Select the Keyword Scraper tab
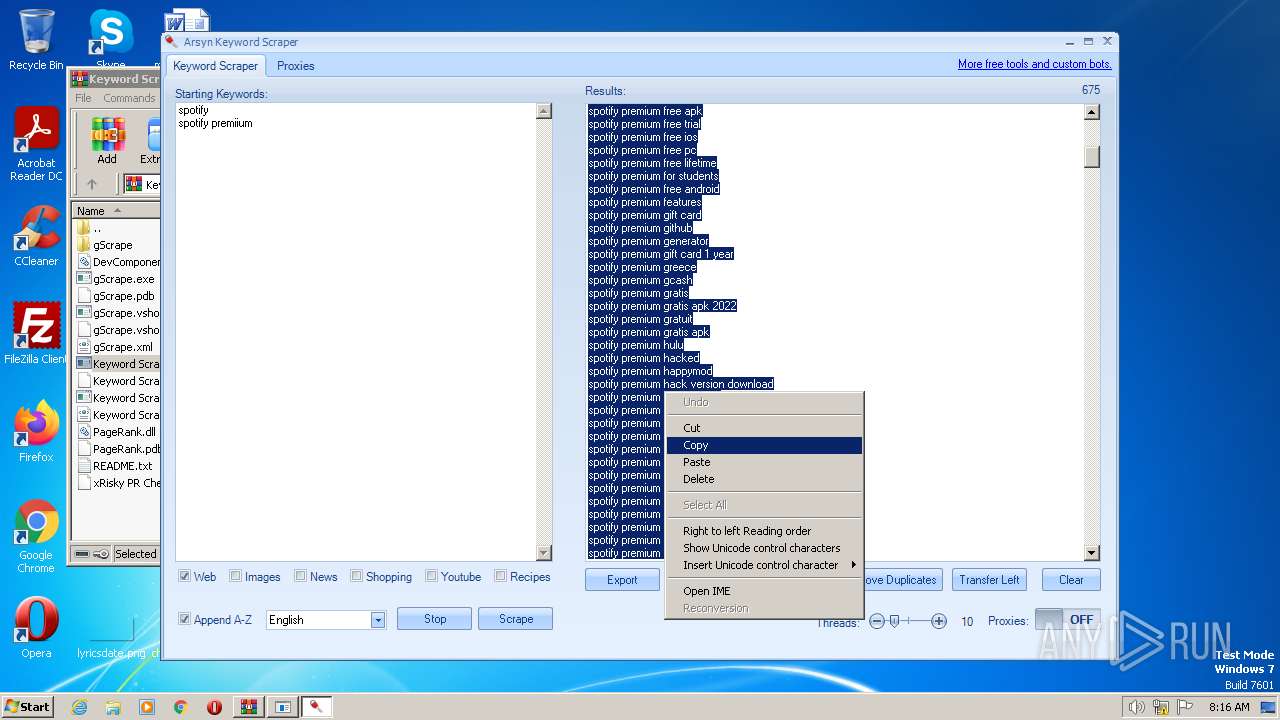 (x=216, y=66)
